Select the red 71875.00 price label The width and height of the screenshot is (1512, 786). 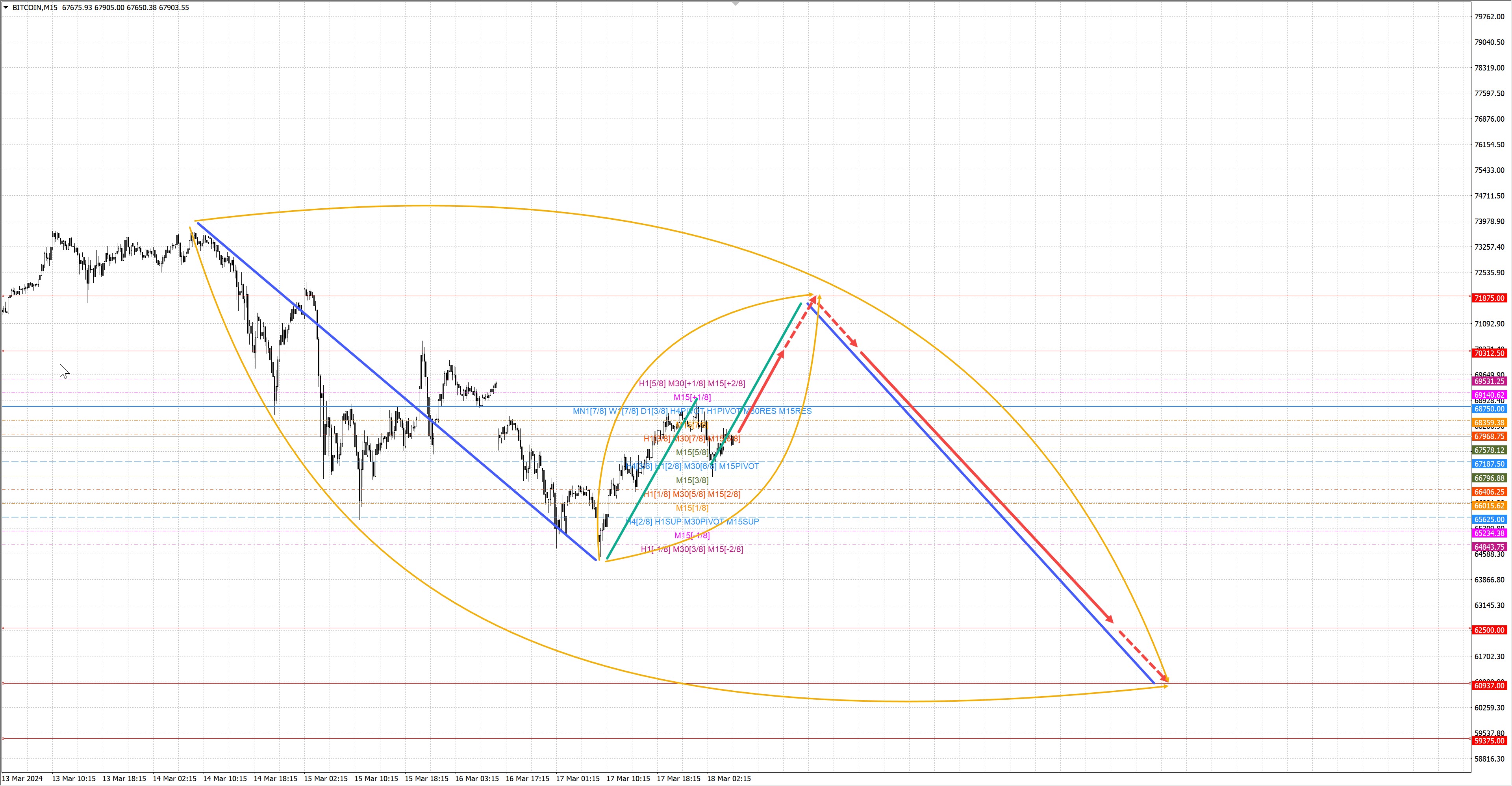coord(1490,298)
